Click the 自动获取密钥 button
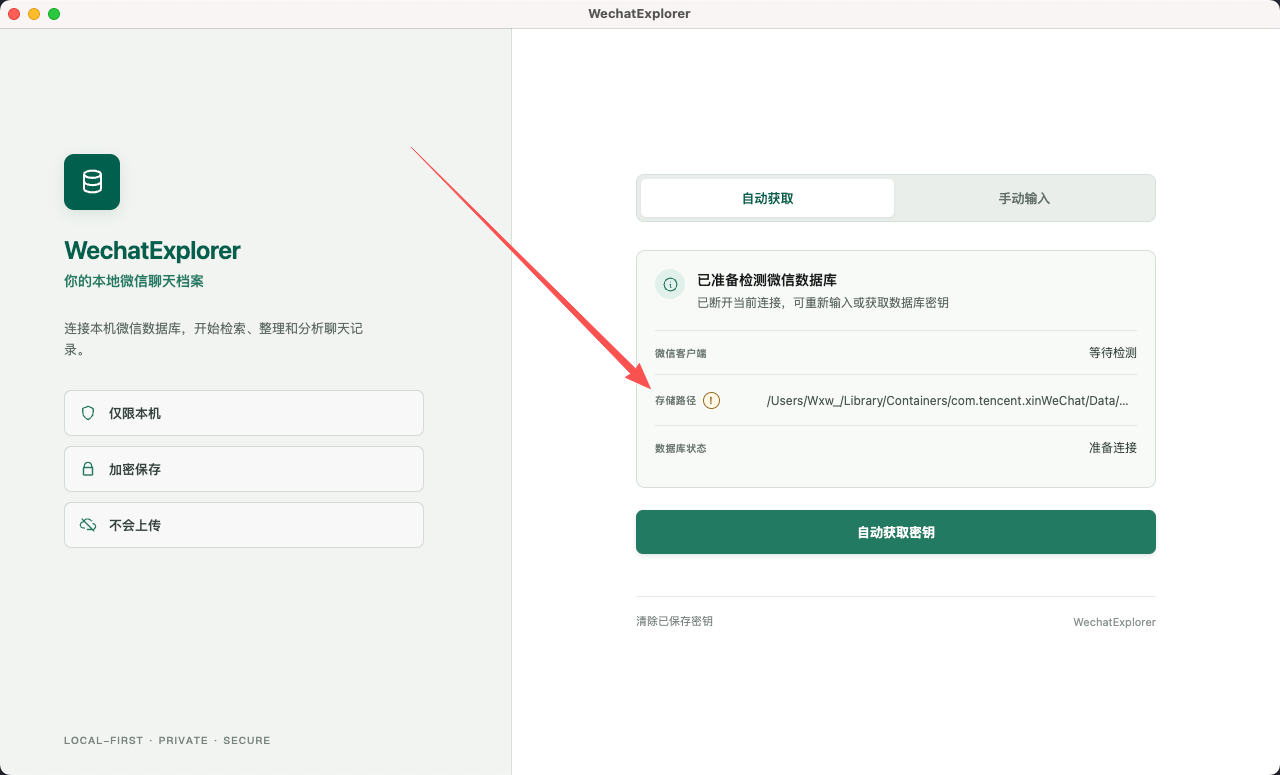 (x=896, y=532)
